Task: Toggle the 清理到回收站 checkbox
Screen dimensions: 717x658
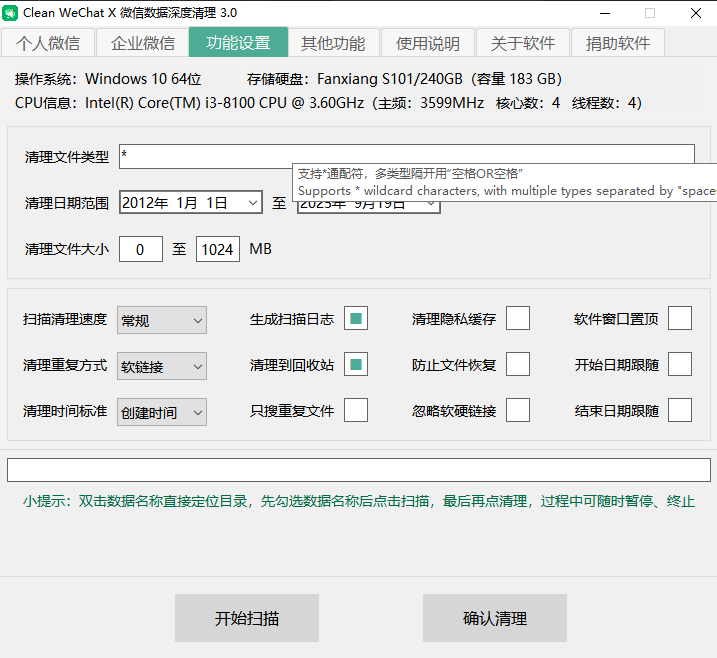Action: coord(356,364)
